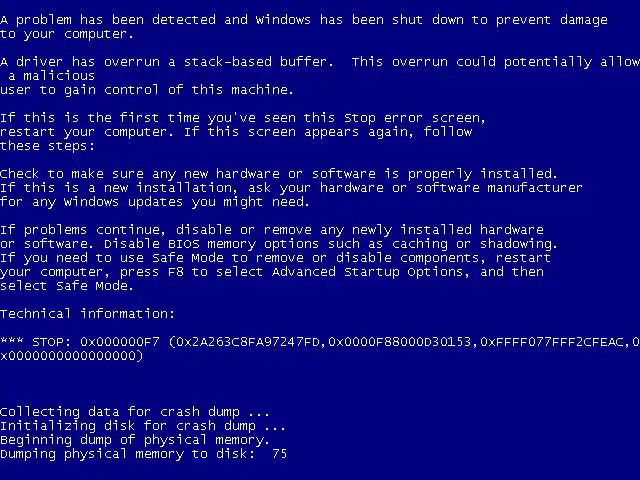Click the "Collecting data for crash dump" line
The height and width of the screenshot is (480, 640).
pos(135,411)
